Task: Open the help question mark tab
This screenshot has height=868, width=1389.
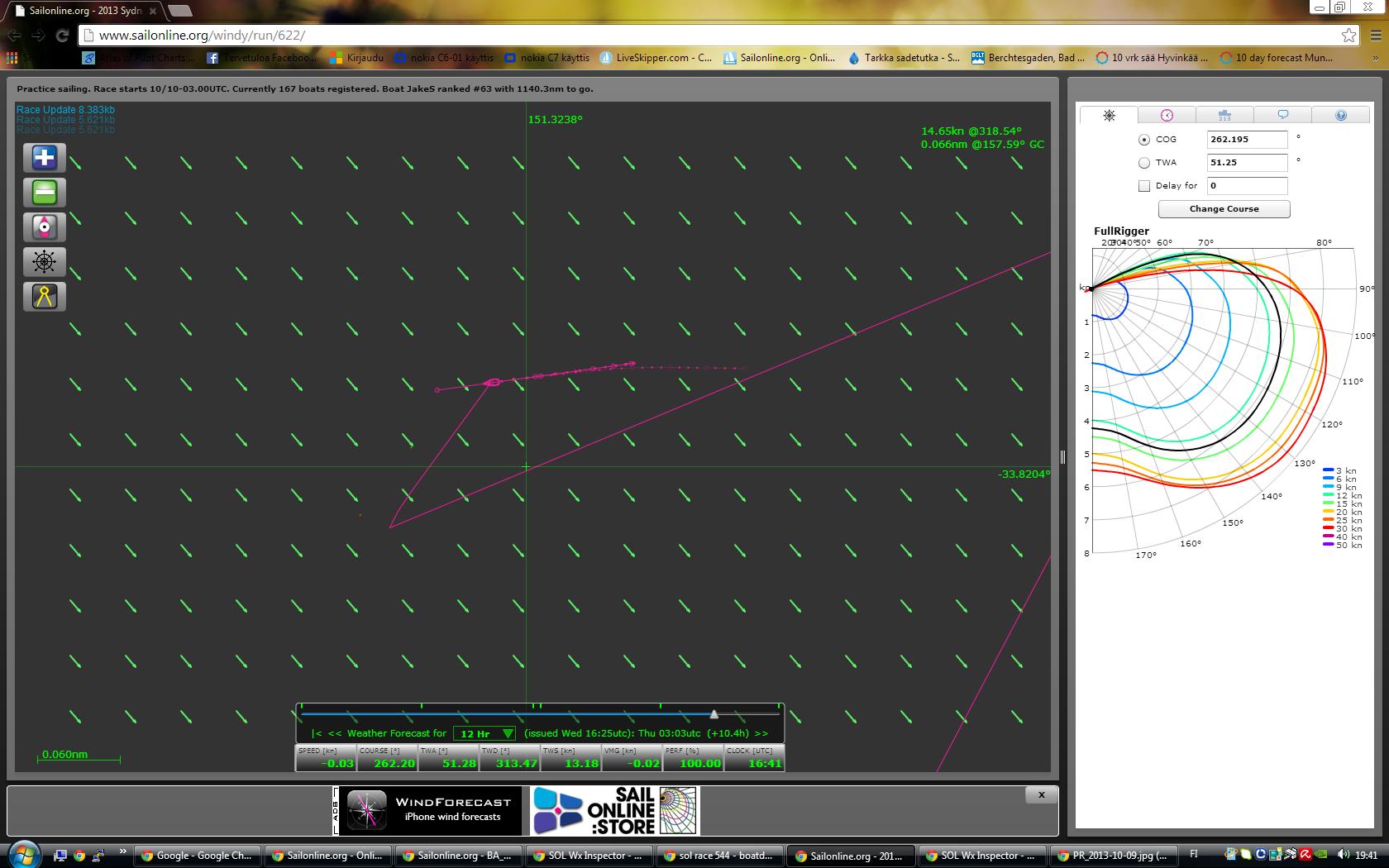Action: coord(1341,115)
